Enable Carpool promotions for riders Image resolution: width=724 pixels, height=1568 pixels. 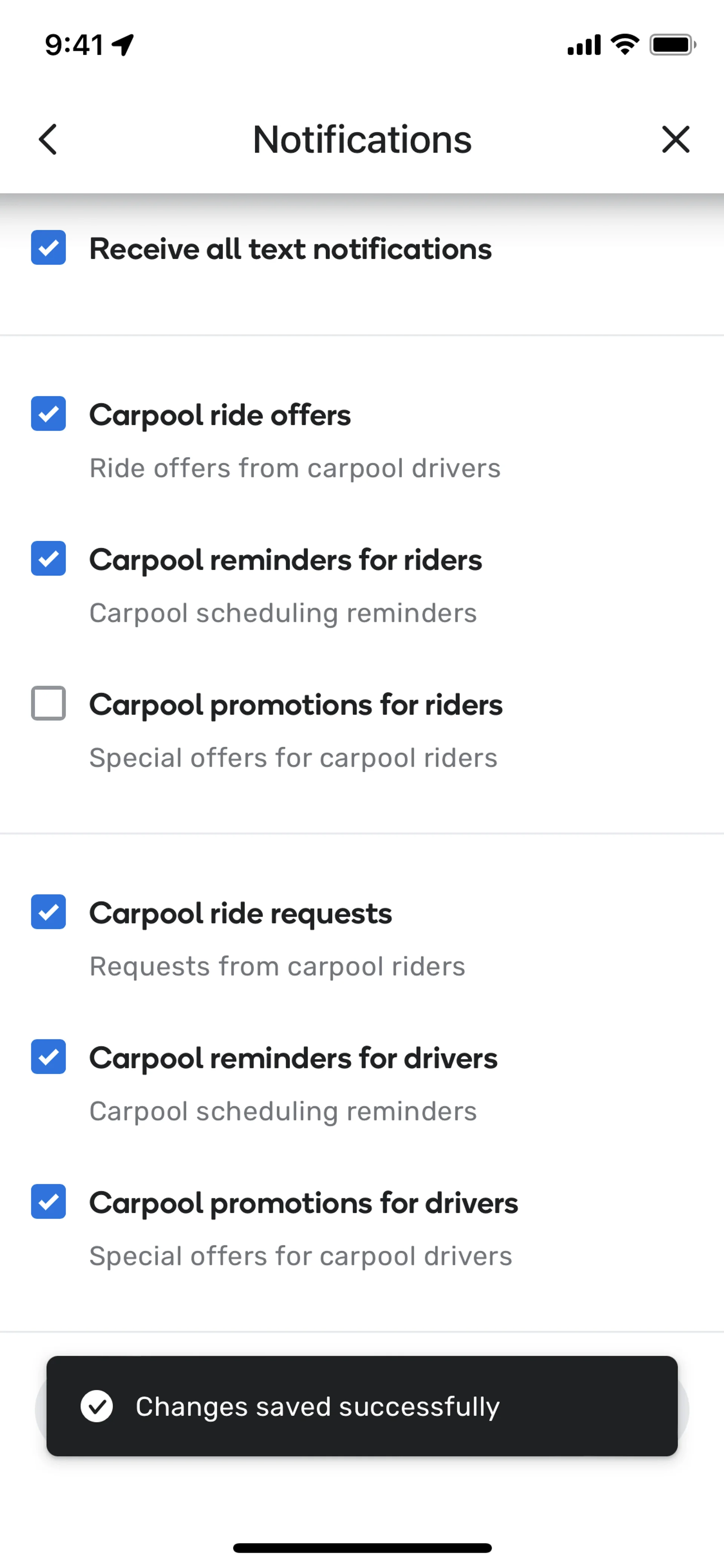coord(49,703)
